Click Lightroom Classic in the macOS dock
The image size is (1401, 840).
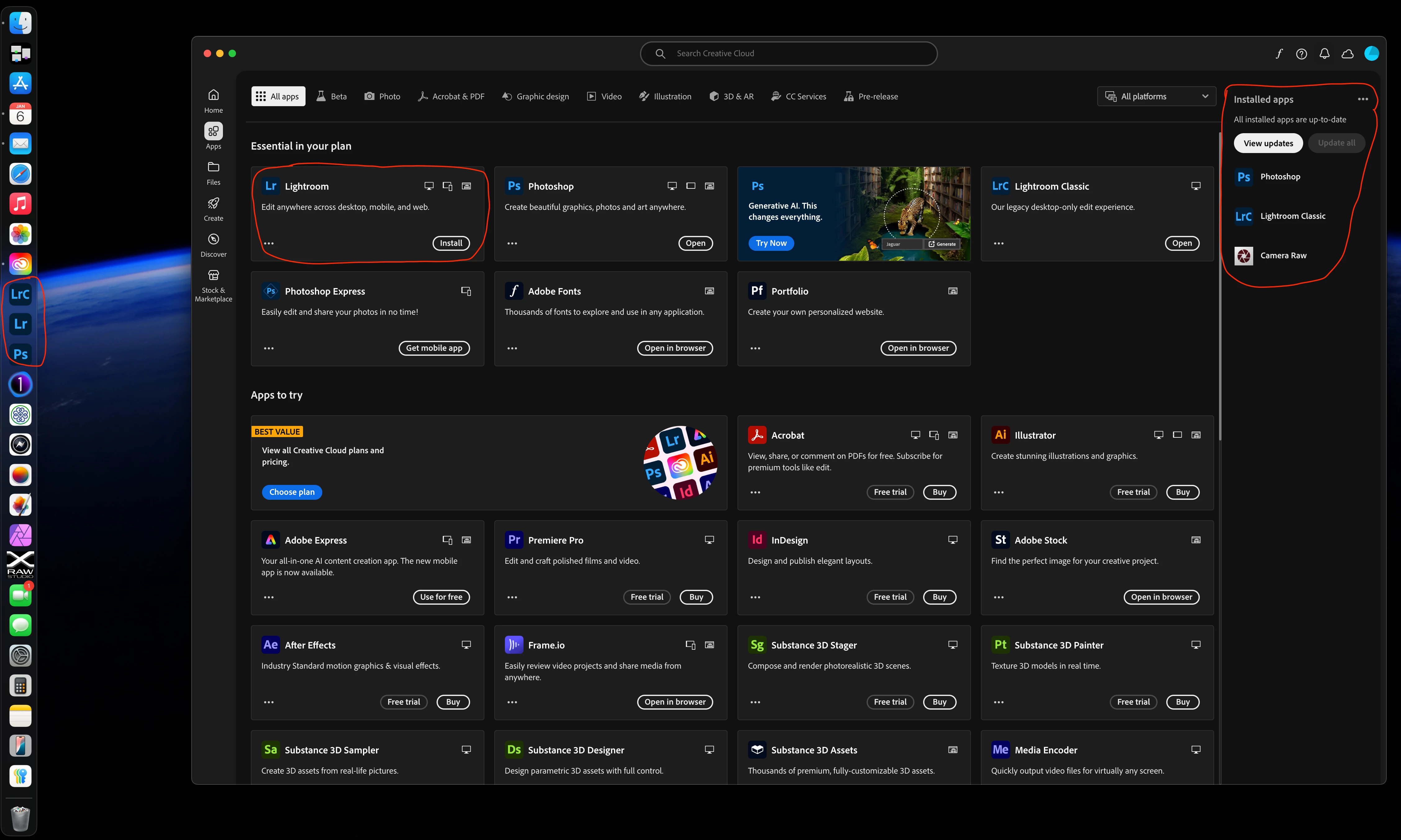20,294
